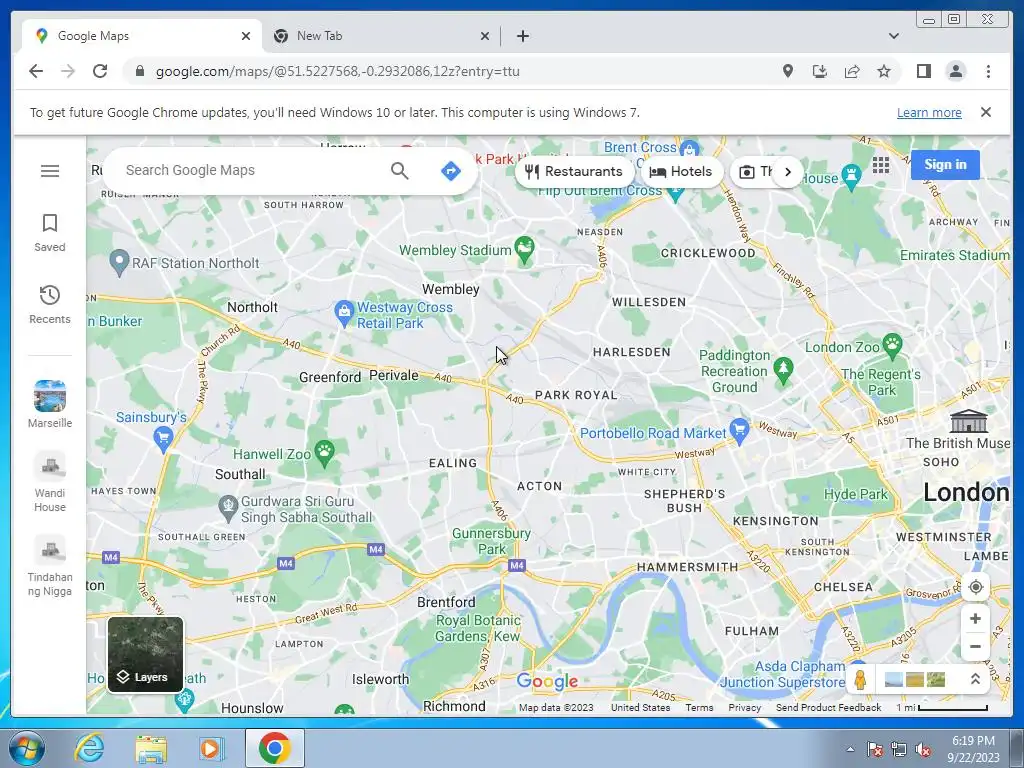Image resolution: width=1024 pixels, height=768 pixels.
Task: Click the blue Sign in button
Action: (945, 165)
